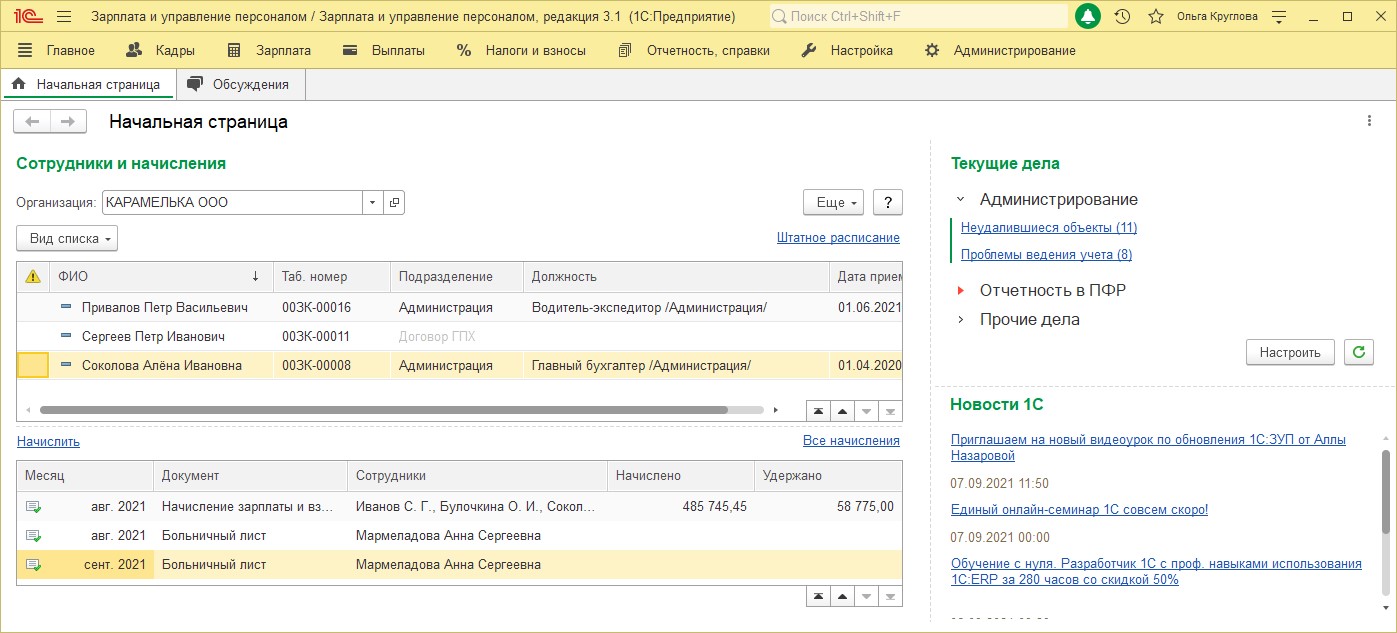Image resolution: width=1397 pixels, height=633 pixels.
Task: Open favorites star icon in title bar
Action: tap(1156, 17)
